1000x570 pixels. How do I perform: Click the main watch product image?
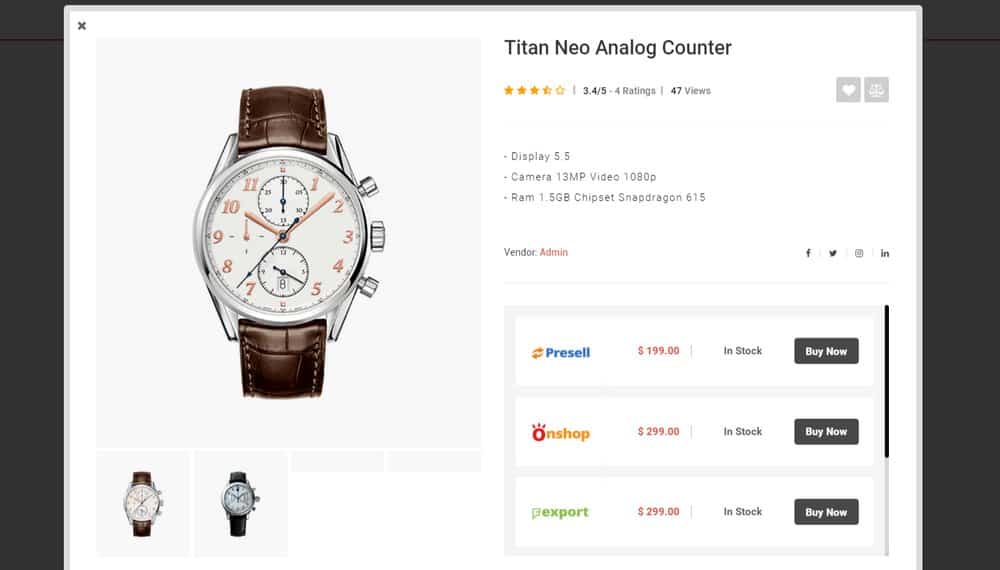[x=289, y=243]
